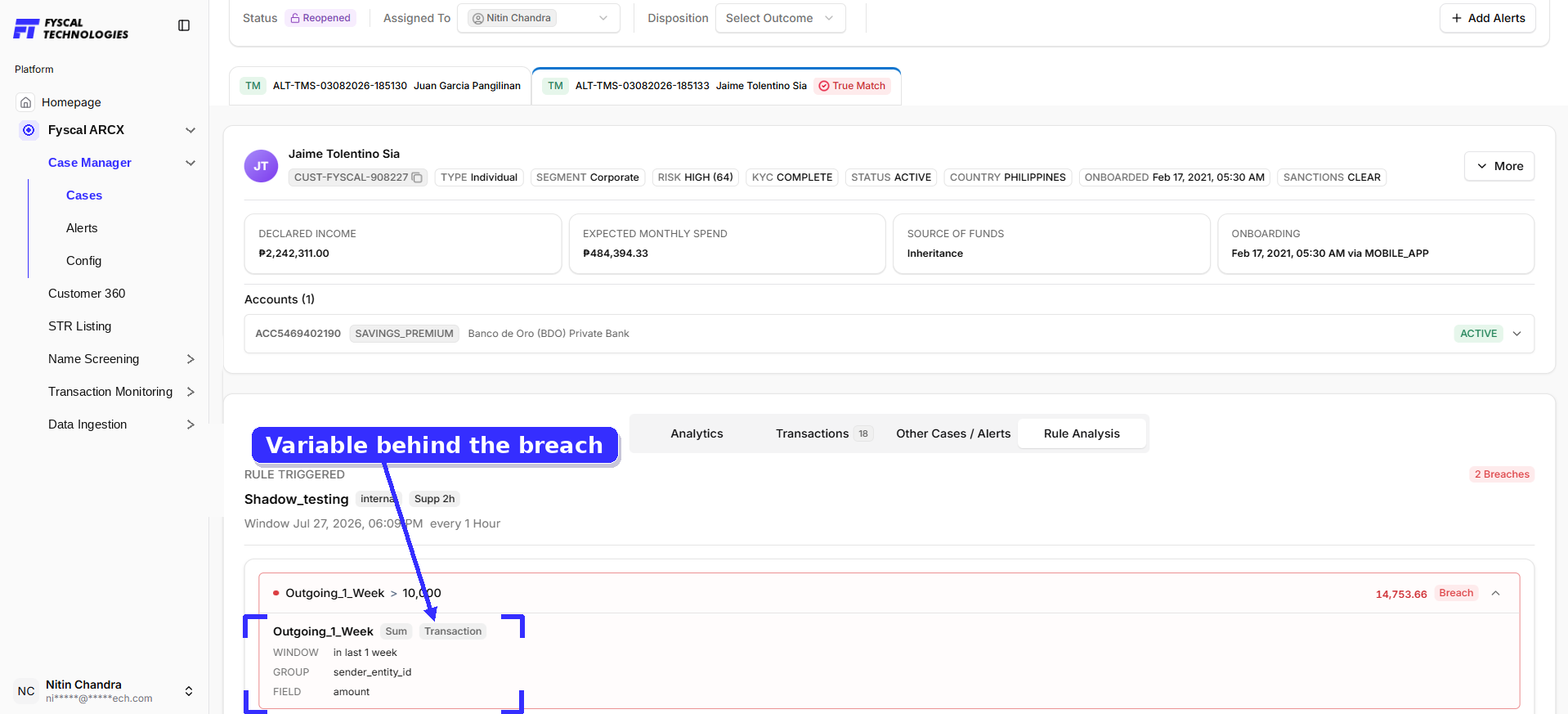Click the RISK HIGH (64) chip
Screen dimensions: 1568x714
pos(695,177)
